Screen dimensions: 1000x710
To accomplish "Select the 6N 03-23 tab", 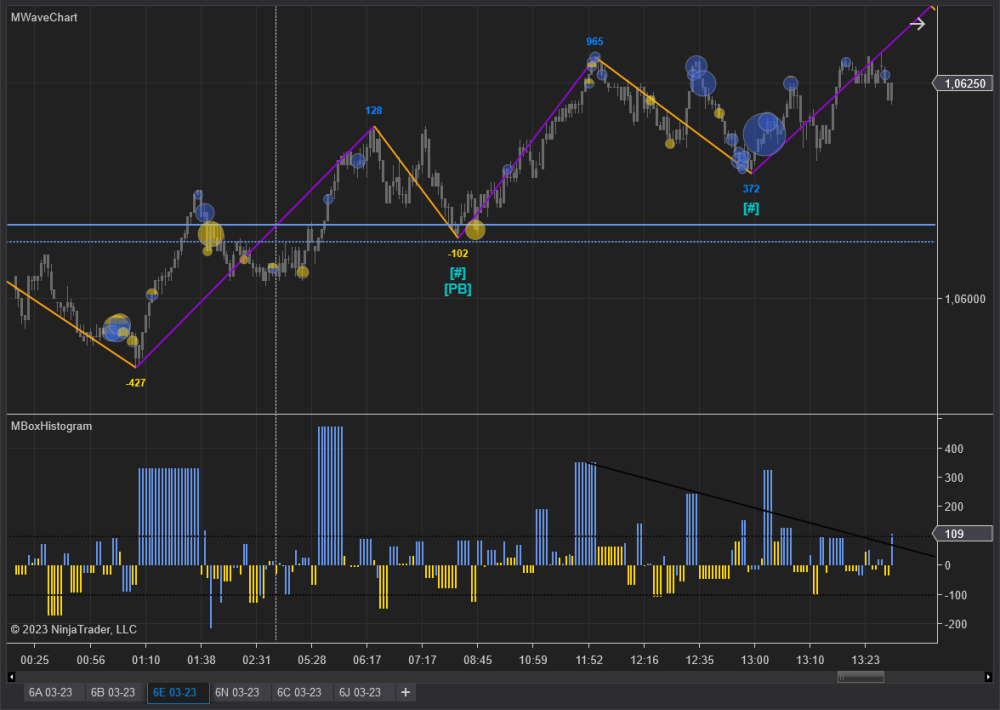I will point(236,692).
